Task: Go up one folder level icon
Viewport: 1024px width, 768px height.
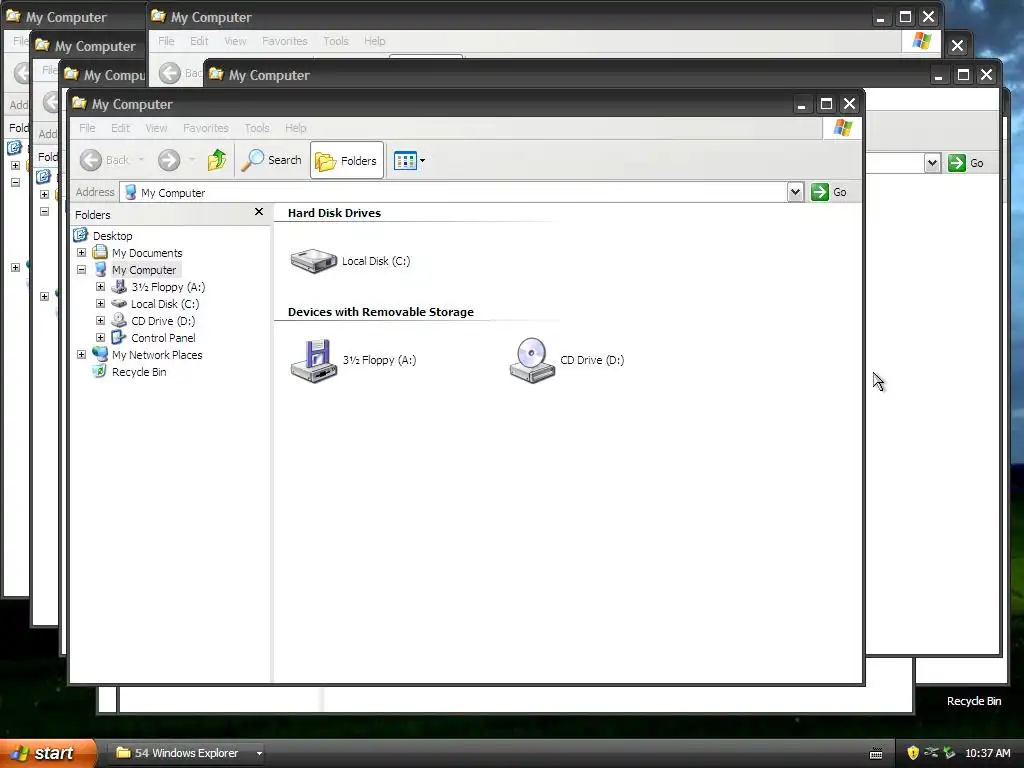Action: [217, 160]
